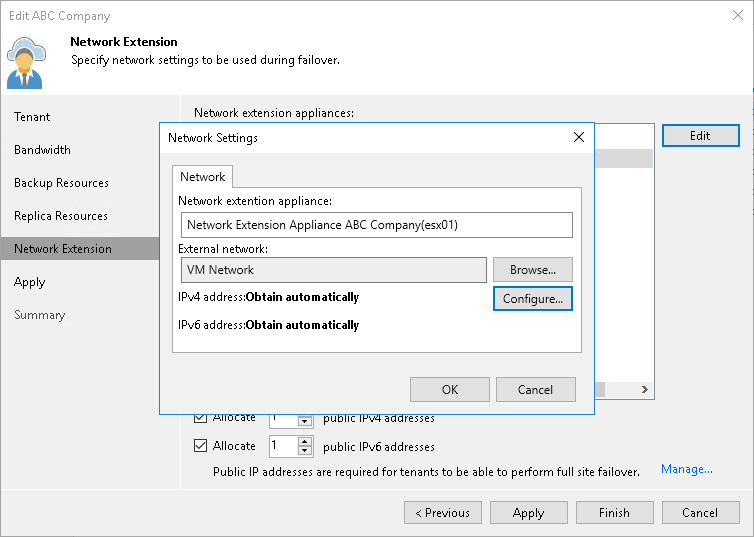This screenshot has width=754, height=537.
Task: Go to the Bandwidth step
Action: coord(42,150)
